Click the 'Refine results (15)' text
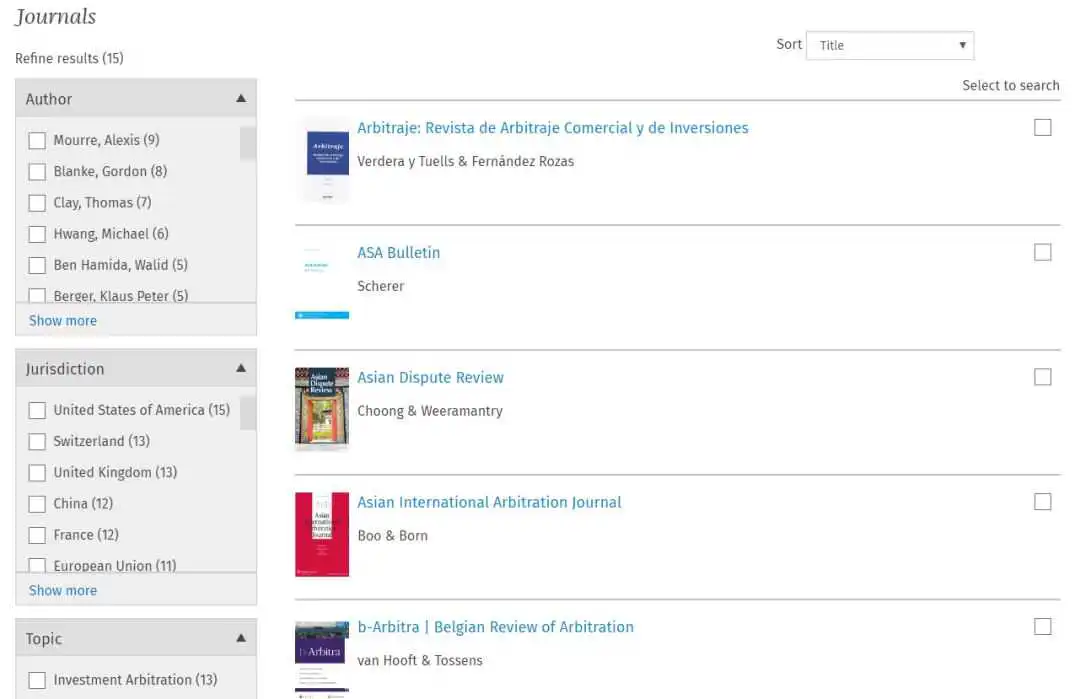Viewport: 1080px width, 699px height. coord(70,59)
